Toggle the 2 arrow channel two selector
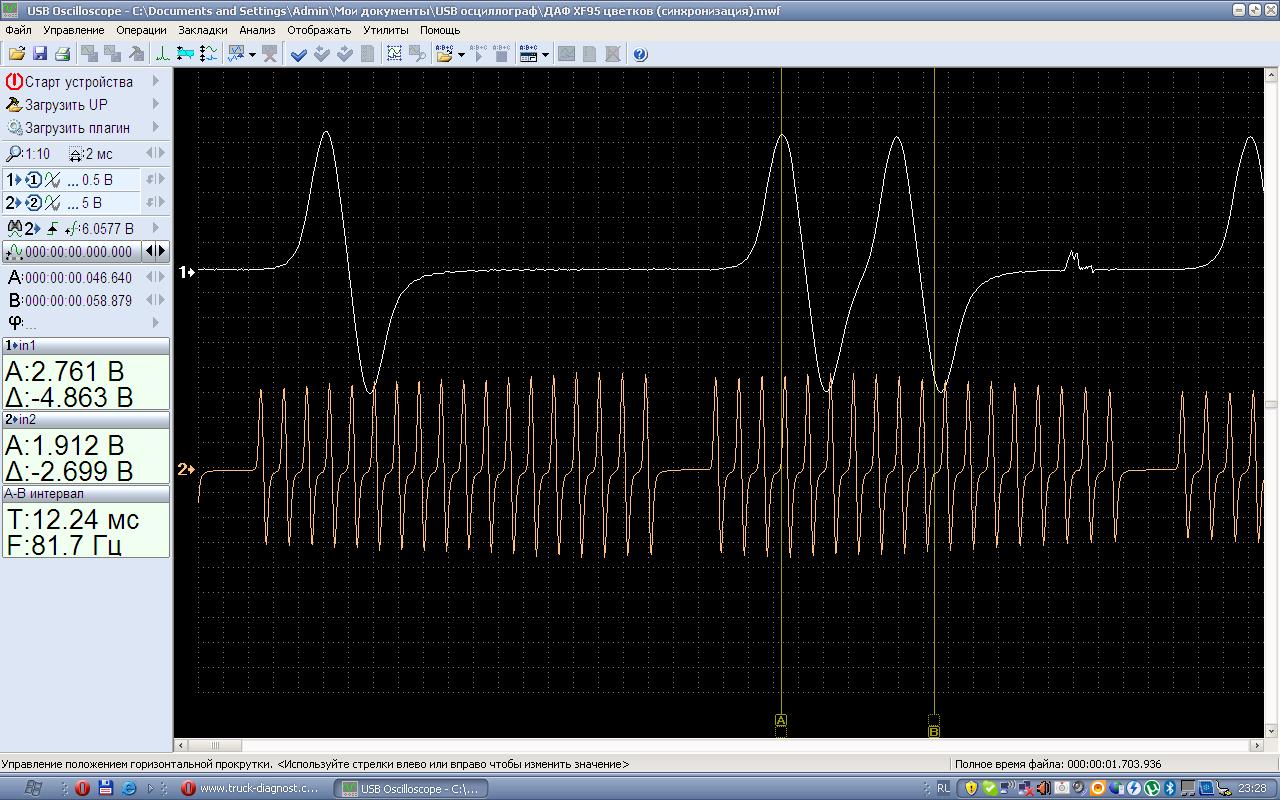Image resolution: width=1280 pixels, height=800 pixels. point(13,203)
